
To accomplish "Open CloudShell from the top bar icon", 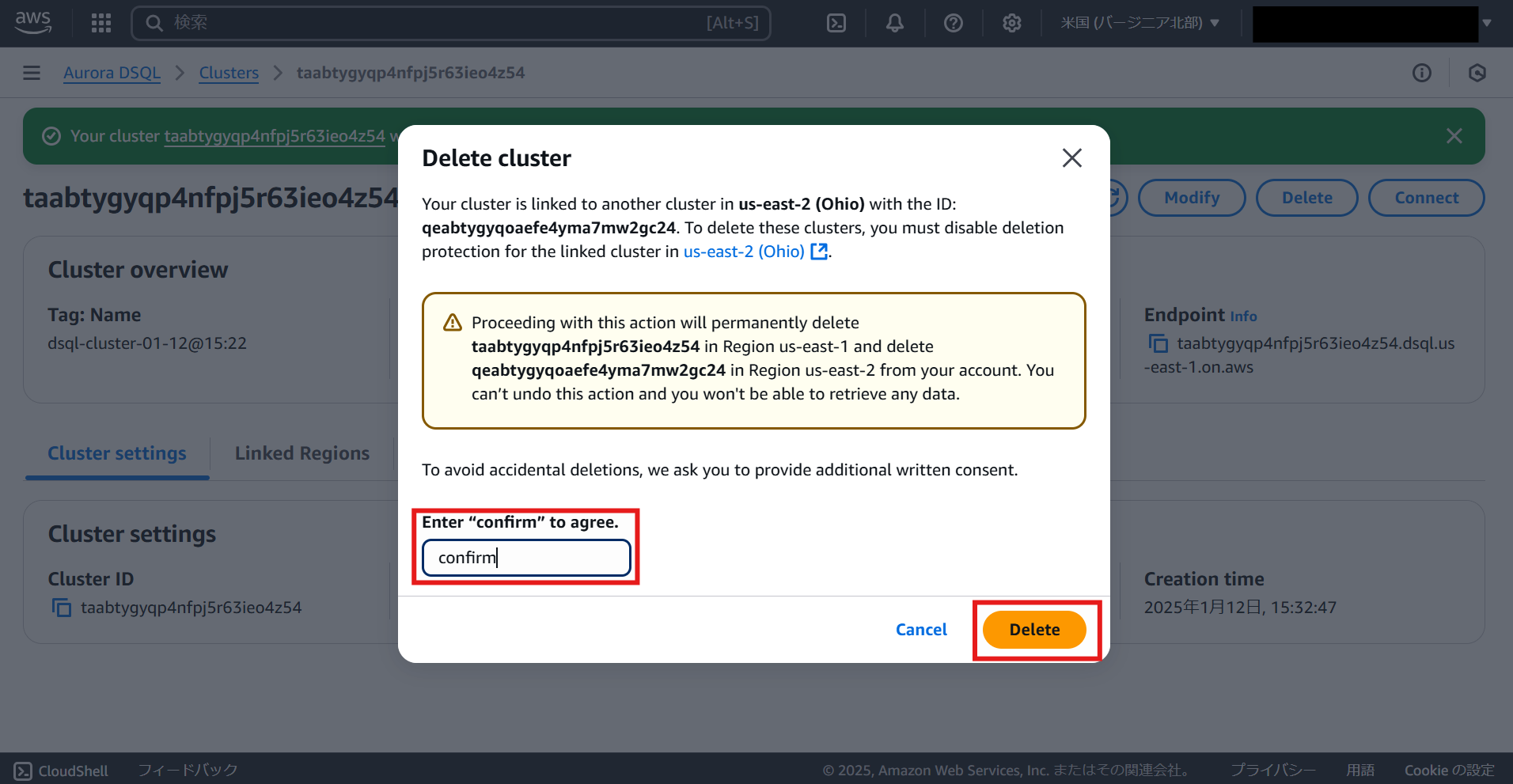I will pyautogui.click(x=836, y=23).
